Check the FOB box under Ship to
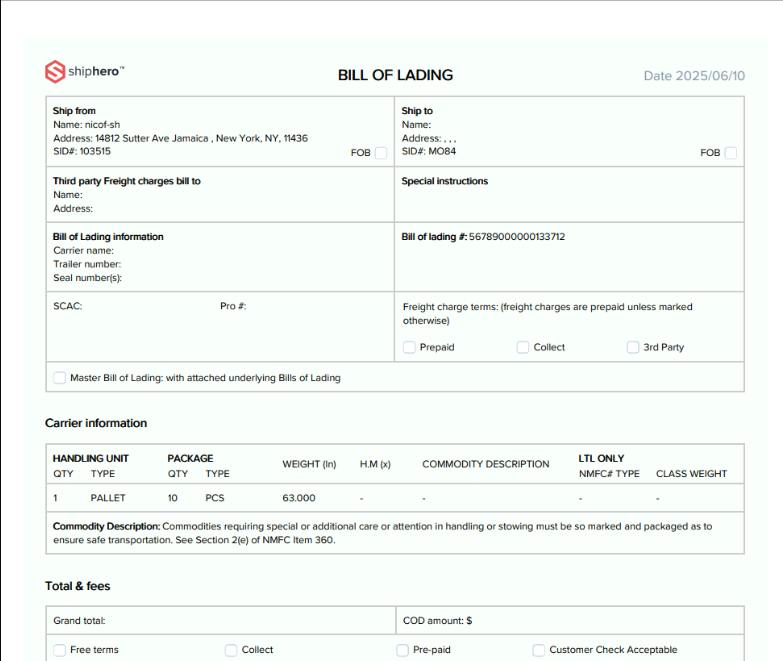 click(x=731, y=153)
